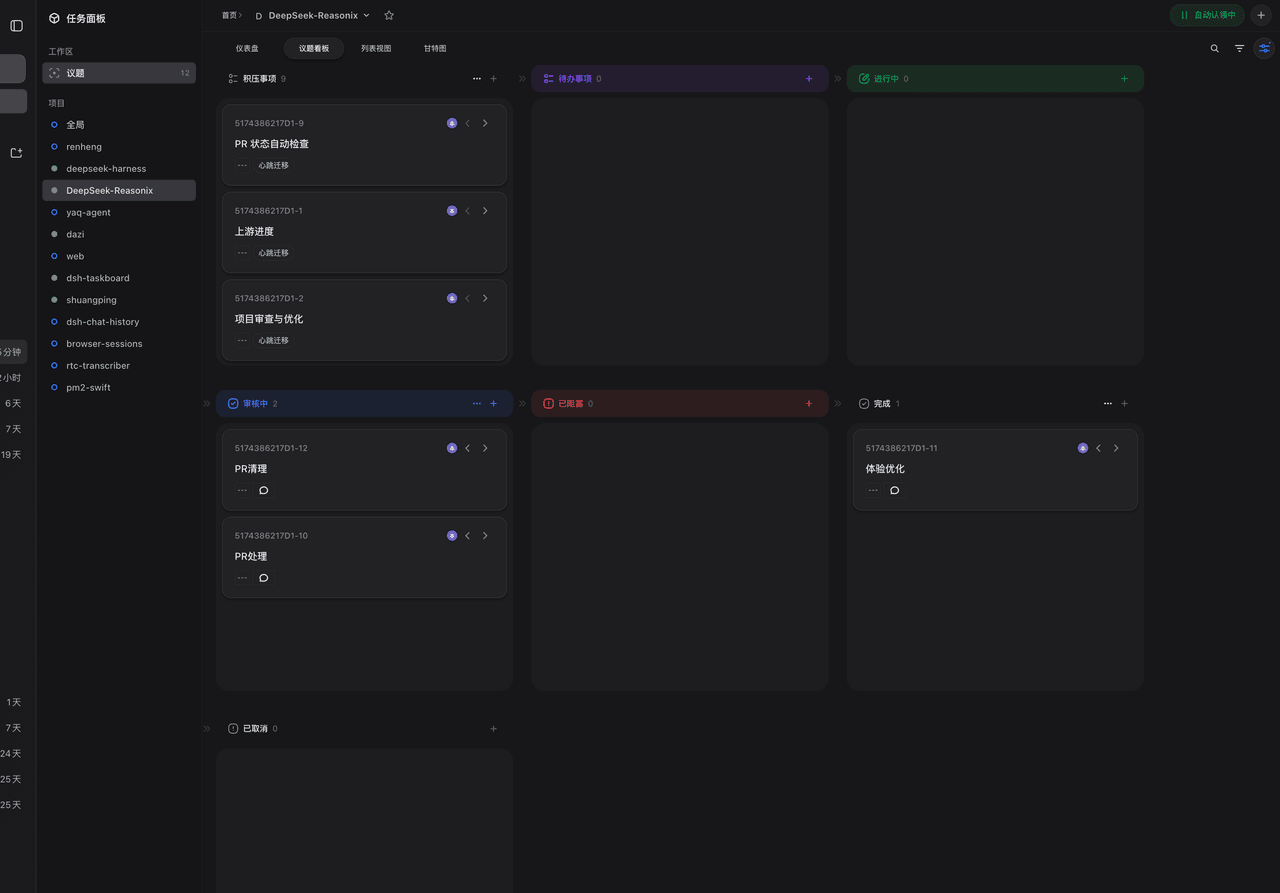This screenshot has height=893, width=1280.
Task: Add an issue to the 已阻塞 column
Action: click(x=809, y=404)
